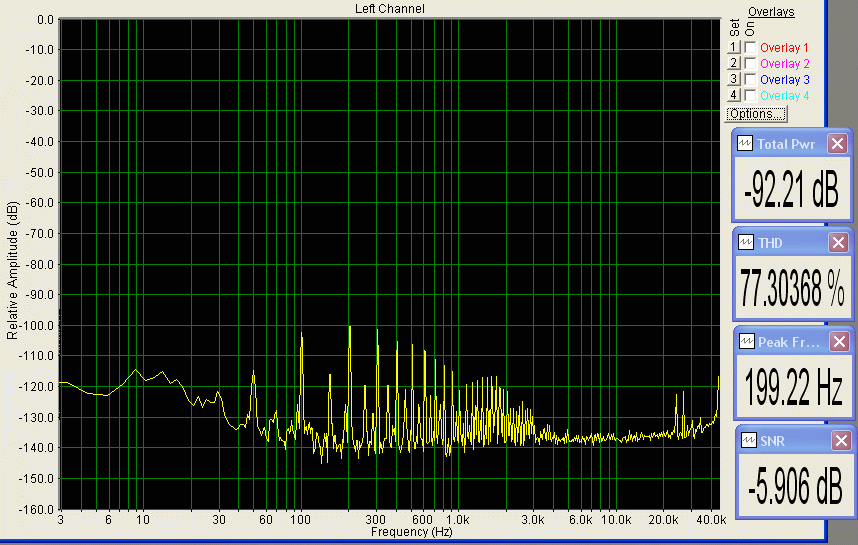Image resolution: width=858 pixels, height=545 pixels.
Task: Enable the Overlay 4 checkbox
Action: (750, 95)
